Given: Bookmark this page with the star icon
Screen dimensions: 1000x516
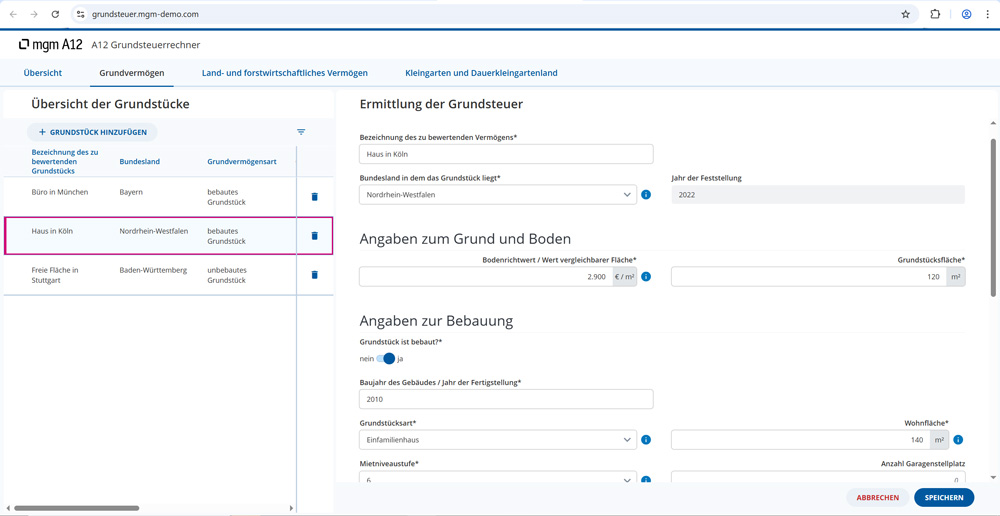Looking at the screenshot, I should coord(906,15).
